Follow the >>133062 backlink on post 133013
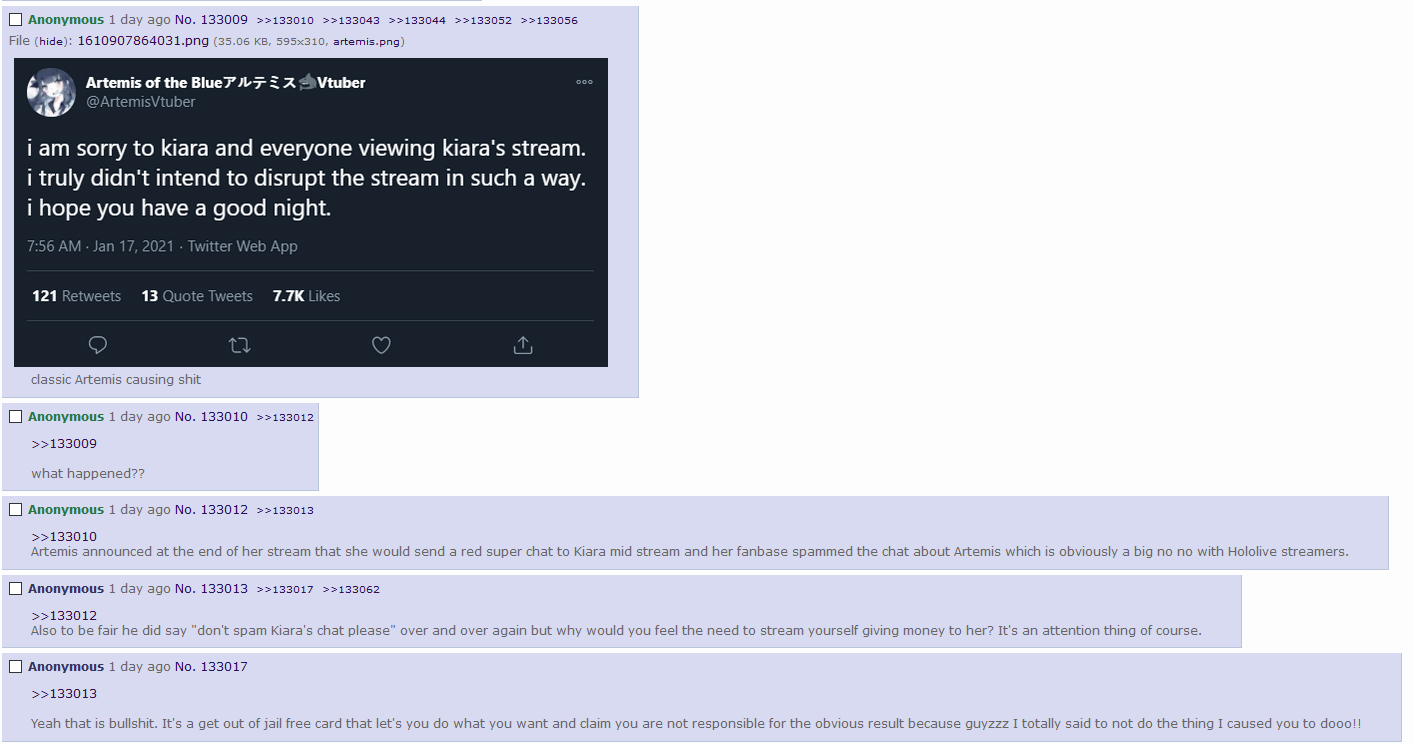Viewport: 1414px width, 745px height. click(351, 589)
